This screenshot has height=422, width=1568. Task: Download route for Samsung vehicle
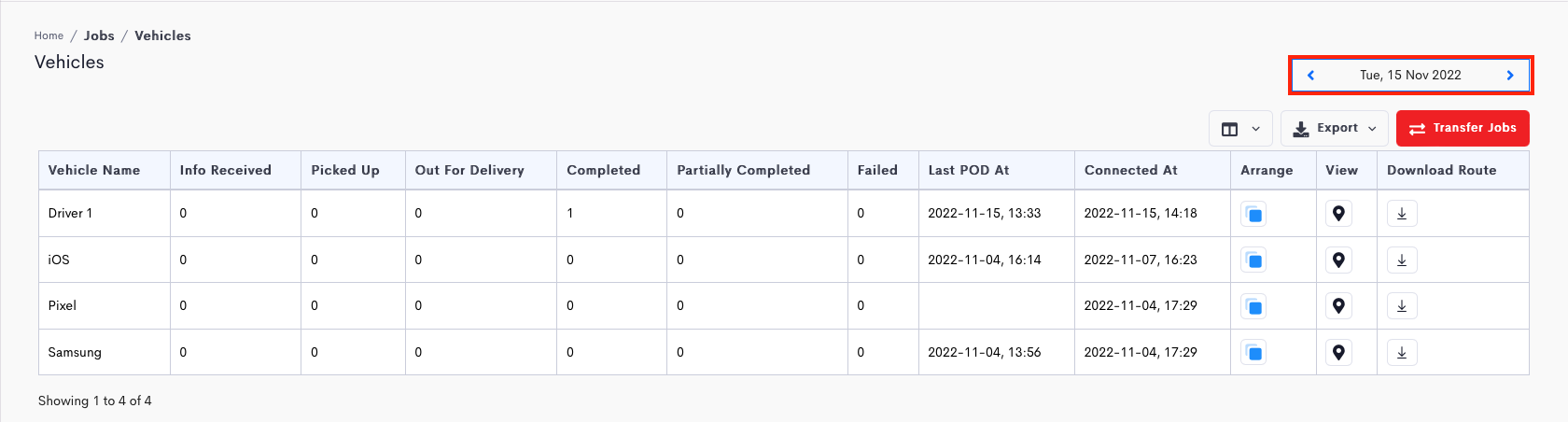1401,353
